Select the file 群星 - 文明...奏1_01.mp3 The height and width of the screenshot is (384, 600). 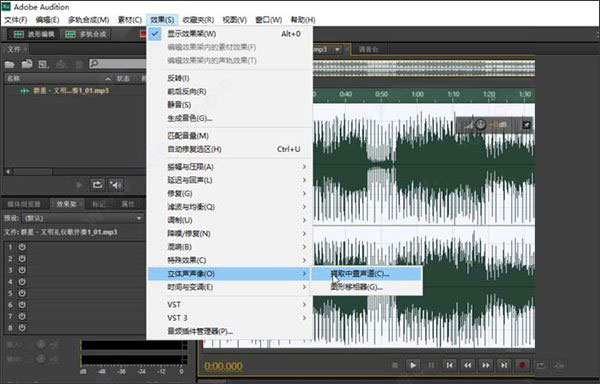pyautogui.click(x=71, y=91)
